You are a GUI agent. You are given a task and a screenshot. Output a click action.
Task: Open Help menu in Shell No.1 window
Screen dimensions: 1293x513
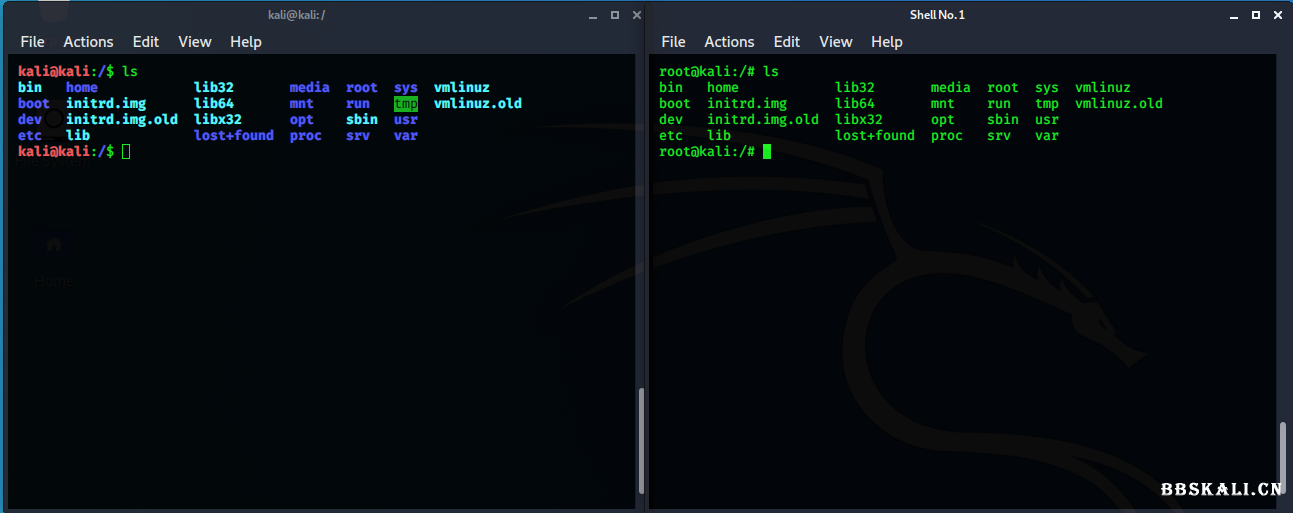[887, 41]
